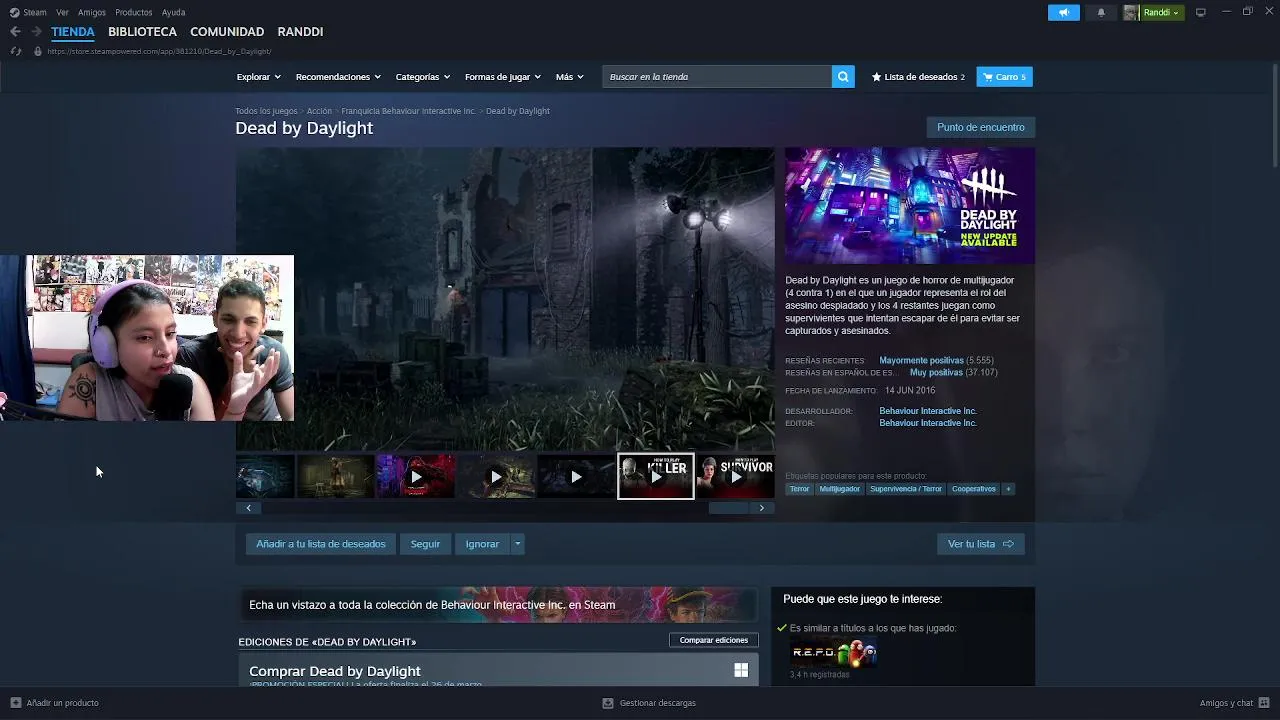Switch to Big Picture mode icon
The height and width of the screenshot is (720, 1280).
[x=1201, y=12]
